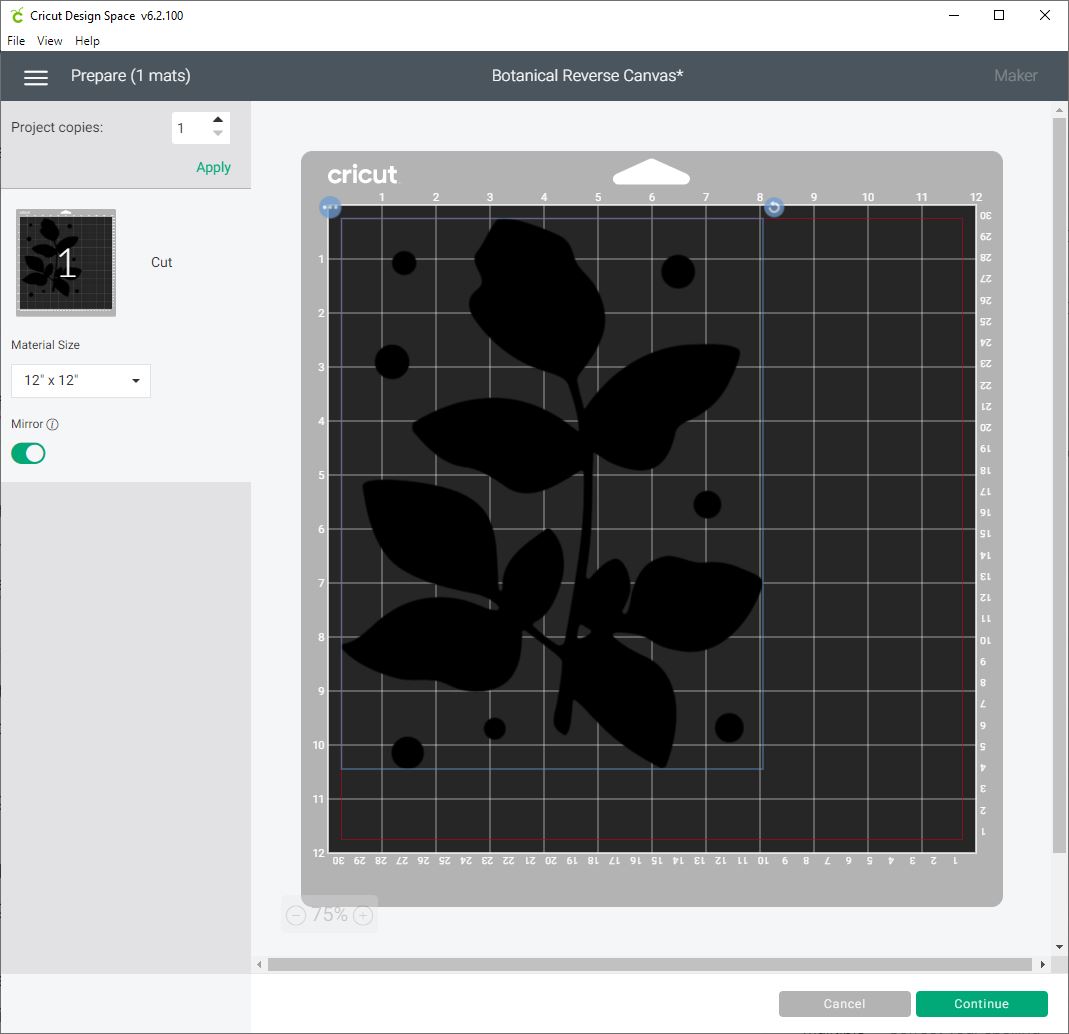Screen dimensions: 1069x1034
Task: Click the rotate handle on the selection
Action: 773,207
